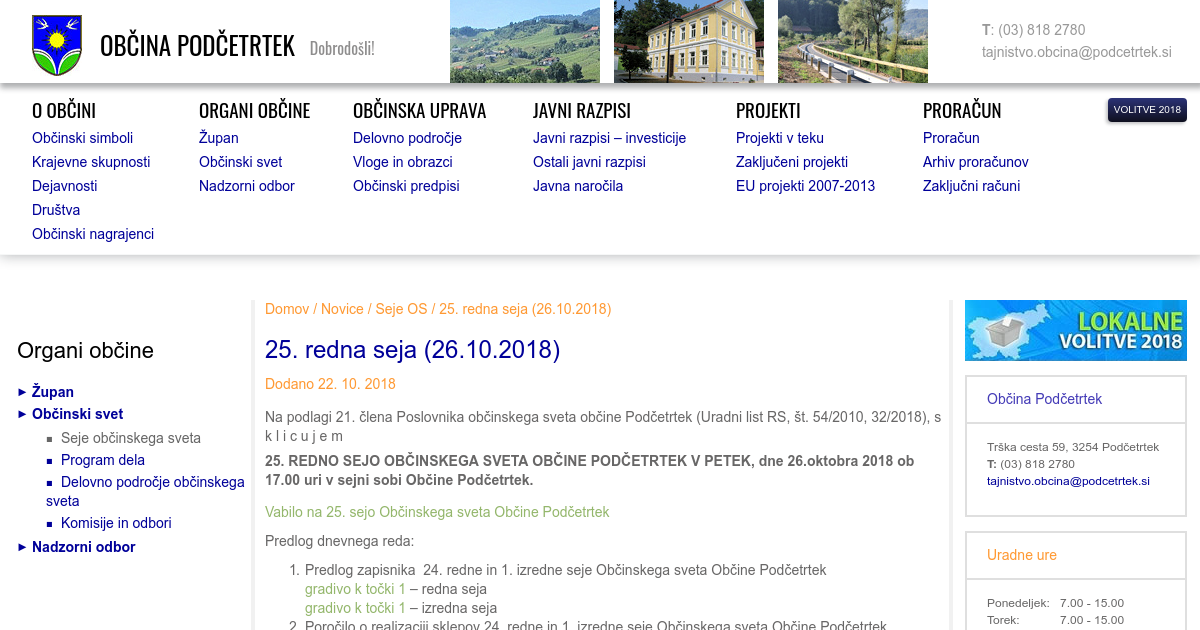This screenshot has width=1200, height=630.
Task: Open EU projekti 2007-2013 link
Action: click(x=805, y=186)
